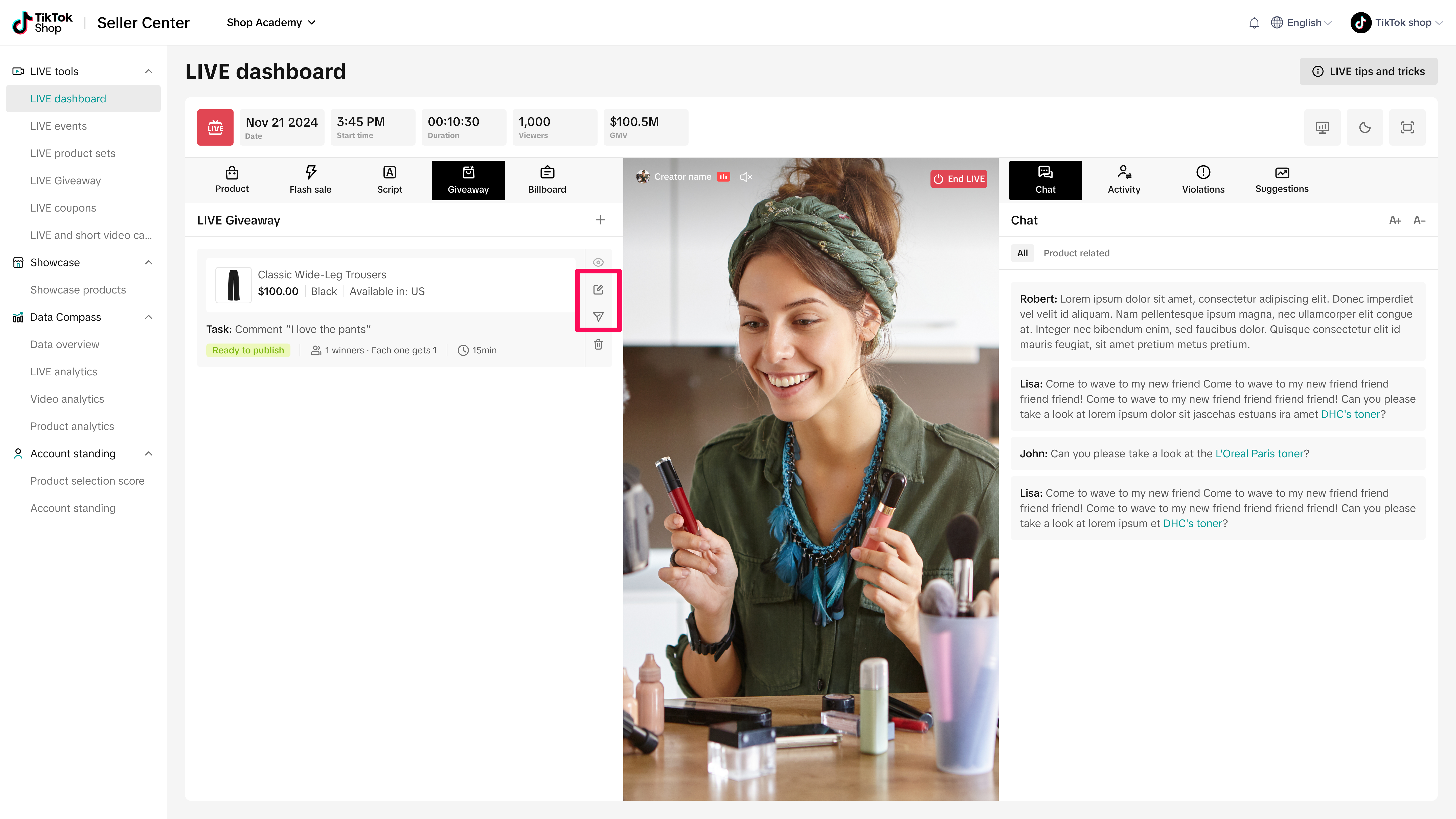Toggle dark mode moon icon

1364,127
